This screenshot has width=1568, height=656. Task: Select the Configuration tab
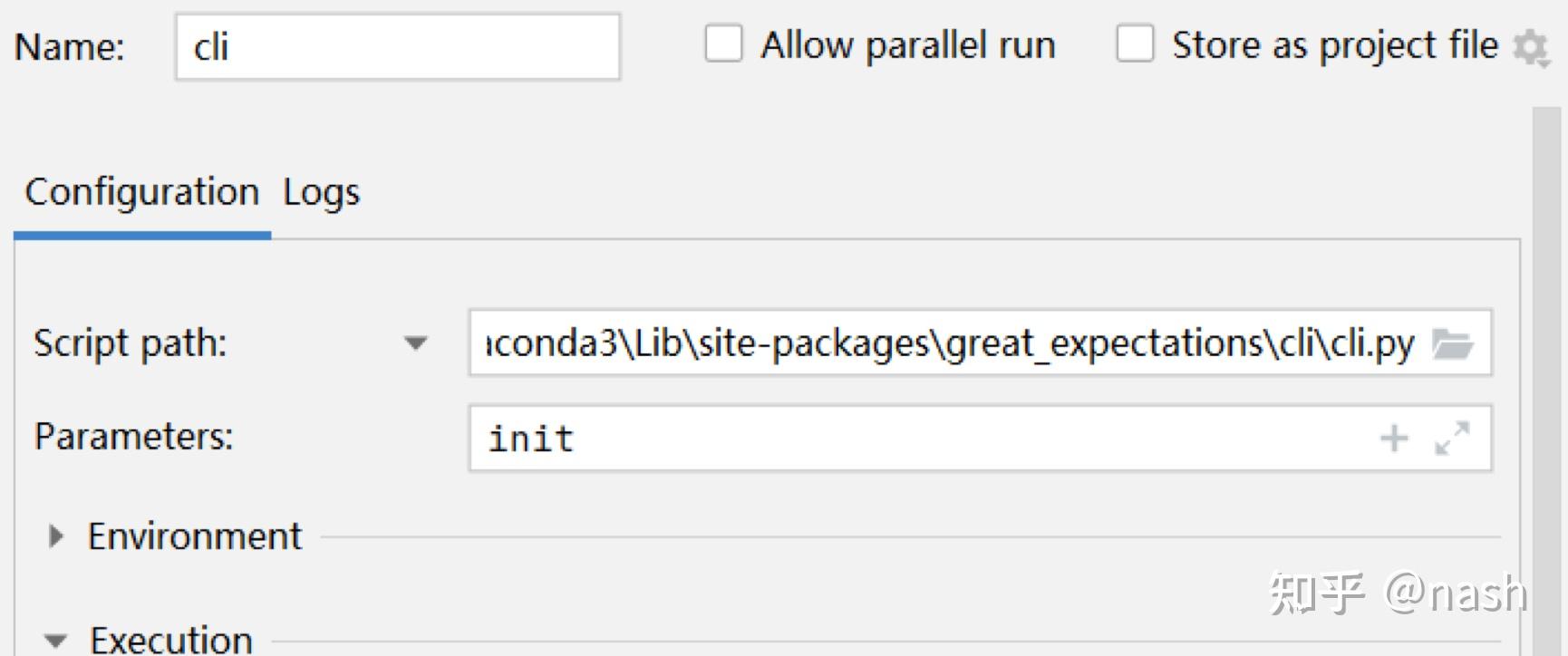click(x=142, y=193)
